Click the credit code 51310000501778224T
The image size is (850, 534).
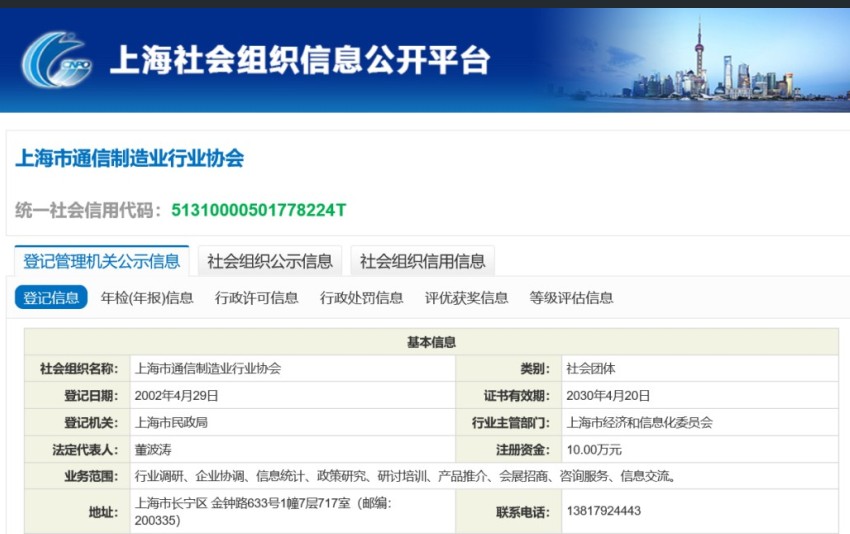point(259,210)
